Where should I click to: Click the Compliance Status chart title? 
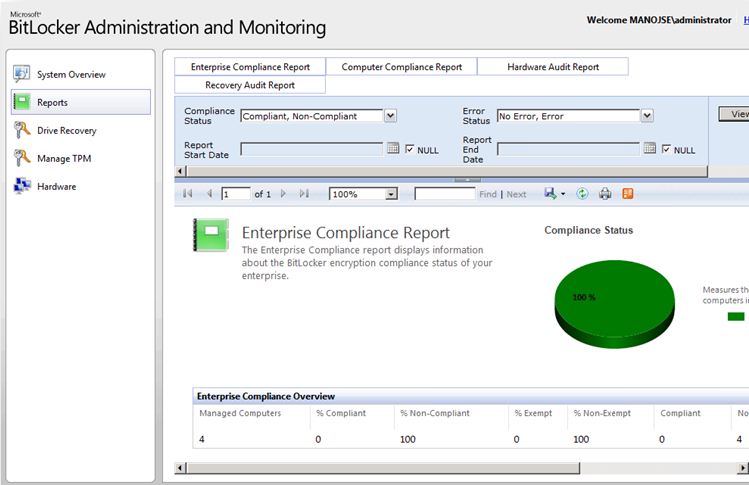click(588, 230)
